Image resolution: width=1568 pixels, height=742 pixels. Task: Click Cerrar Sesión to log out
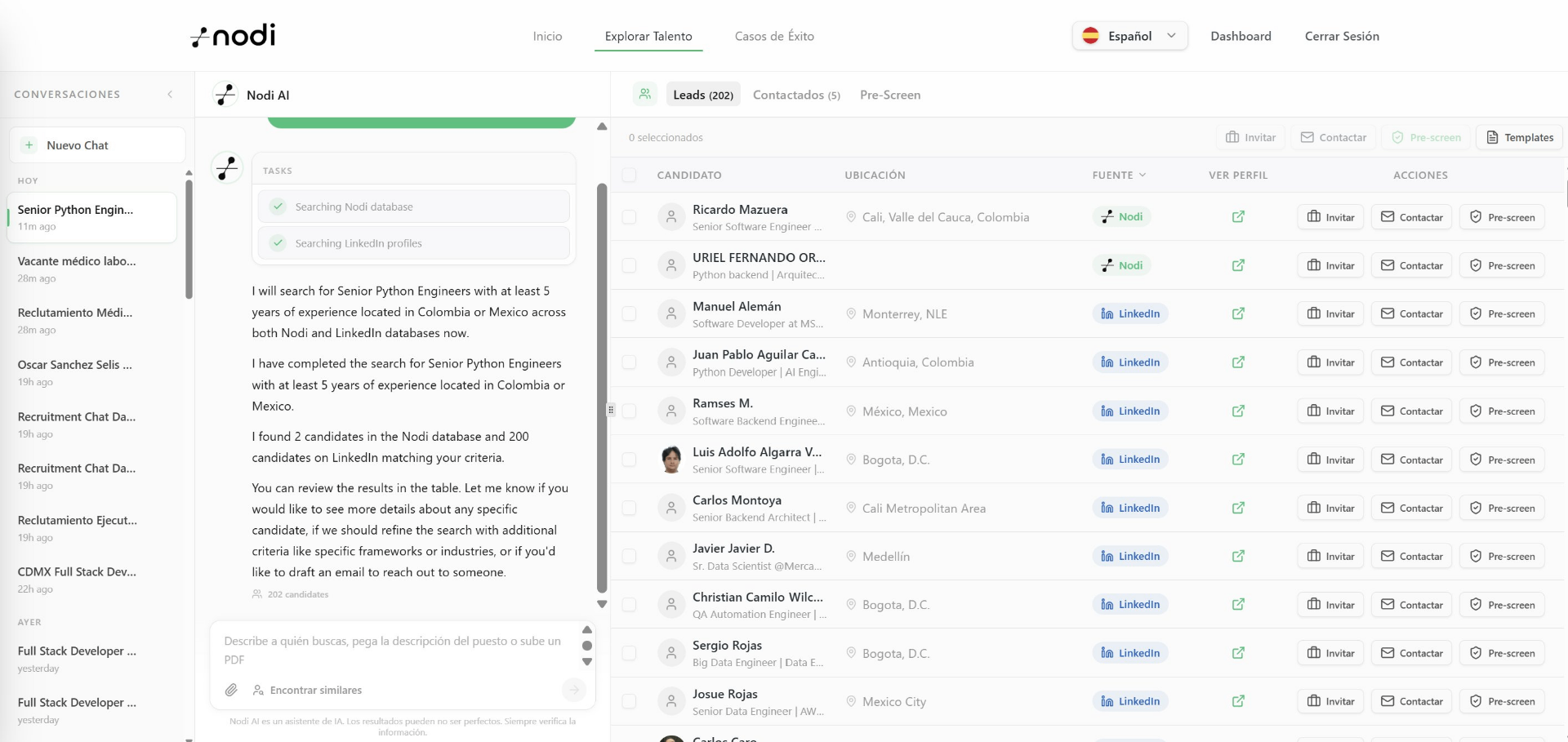pos(1342,36)
